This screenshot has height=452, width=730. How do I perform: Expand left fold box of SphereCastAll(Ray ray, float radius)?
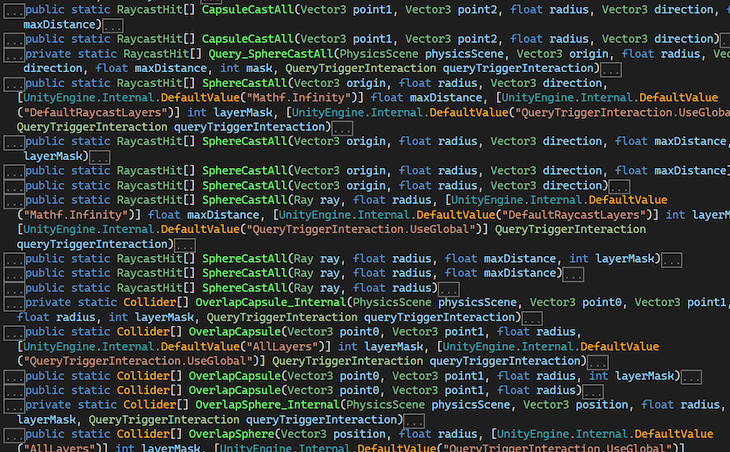[14, 289]
